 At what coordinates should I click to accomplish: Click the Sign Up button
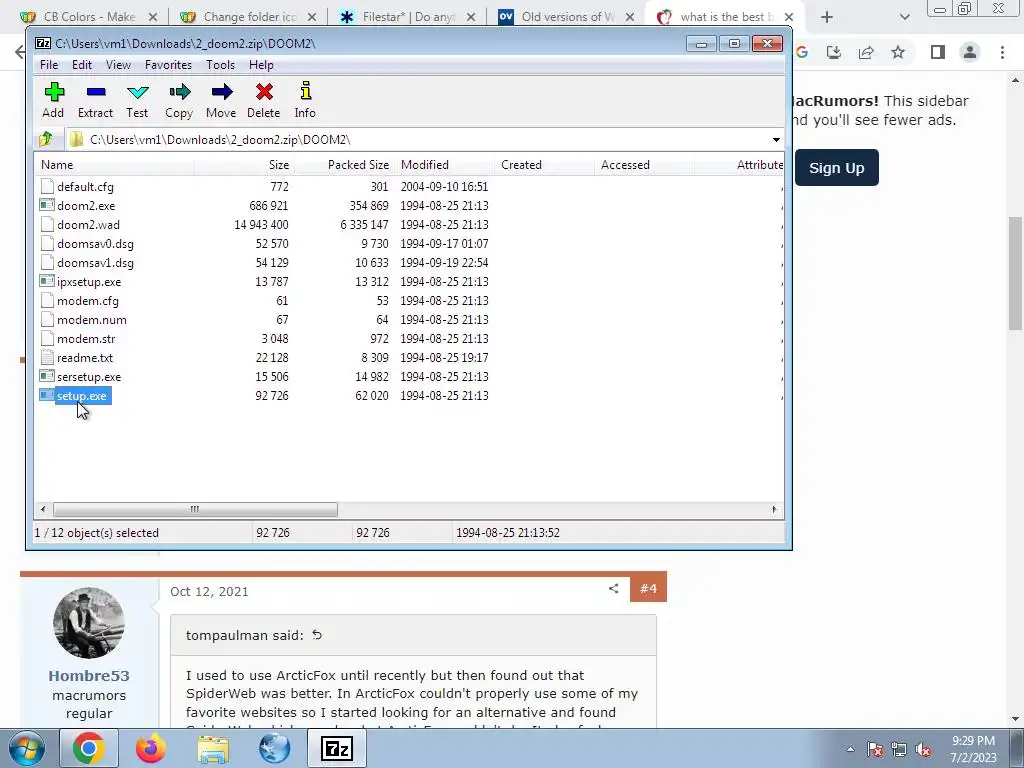click(837, 168)
